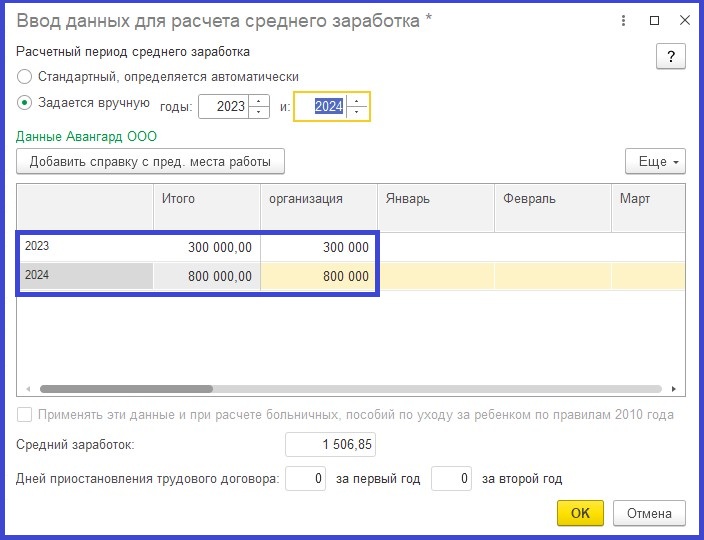
Task: Cancel the dialog with Отмена
Action: point(650,513)
